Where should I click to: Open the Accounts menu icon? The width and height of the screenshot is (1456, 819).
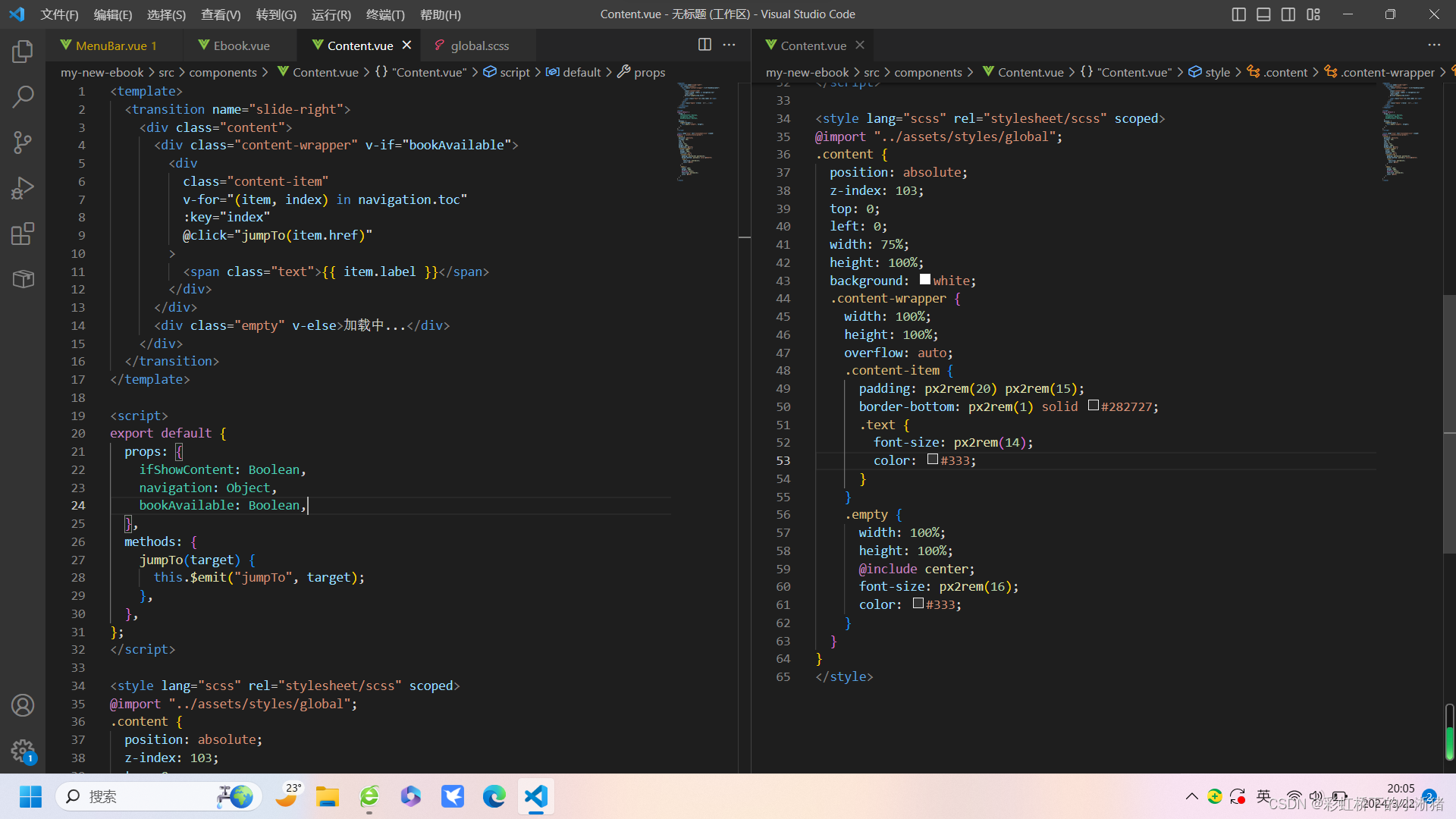pos(23,705)
